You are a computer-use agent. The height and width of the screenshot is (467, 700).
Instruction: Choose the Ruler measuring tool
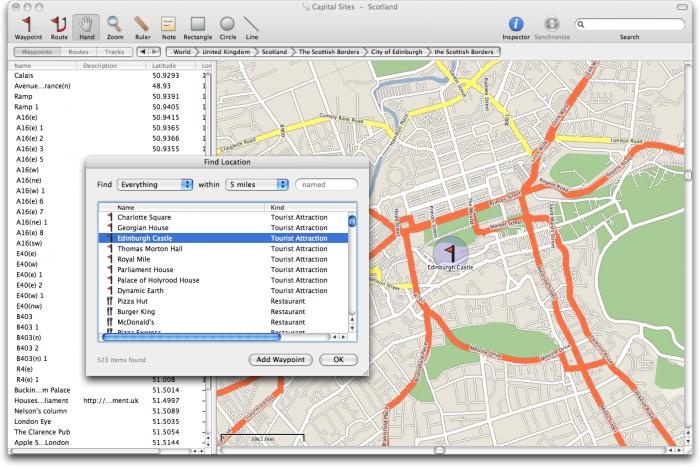tap(142, 28)
